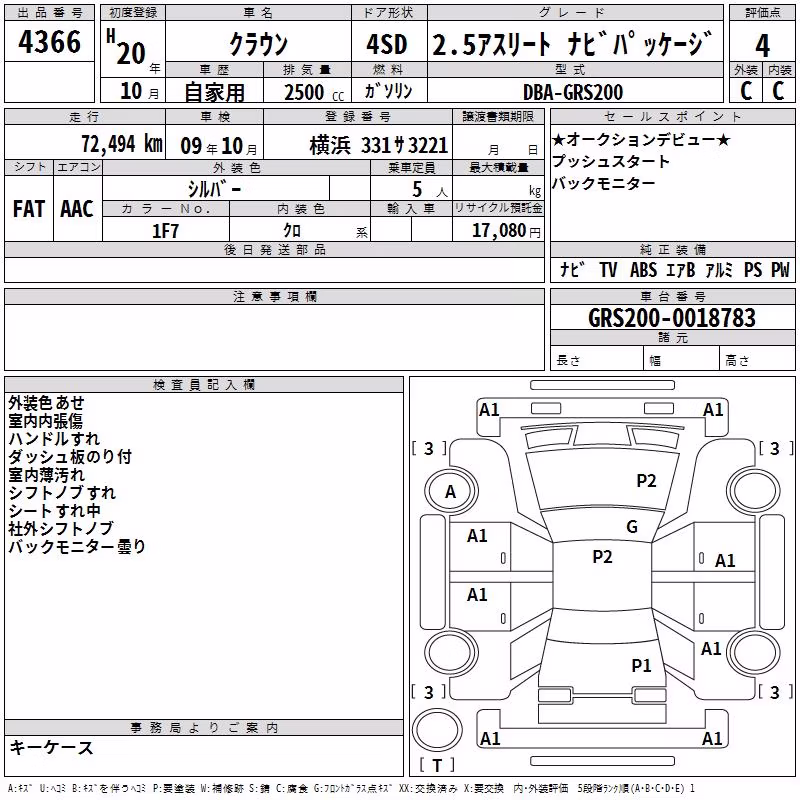The height and width of the screenshot is (800, 800).
Task: Select the C grade under 内装
Action: point(778,91)
